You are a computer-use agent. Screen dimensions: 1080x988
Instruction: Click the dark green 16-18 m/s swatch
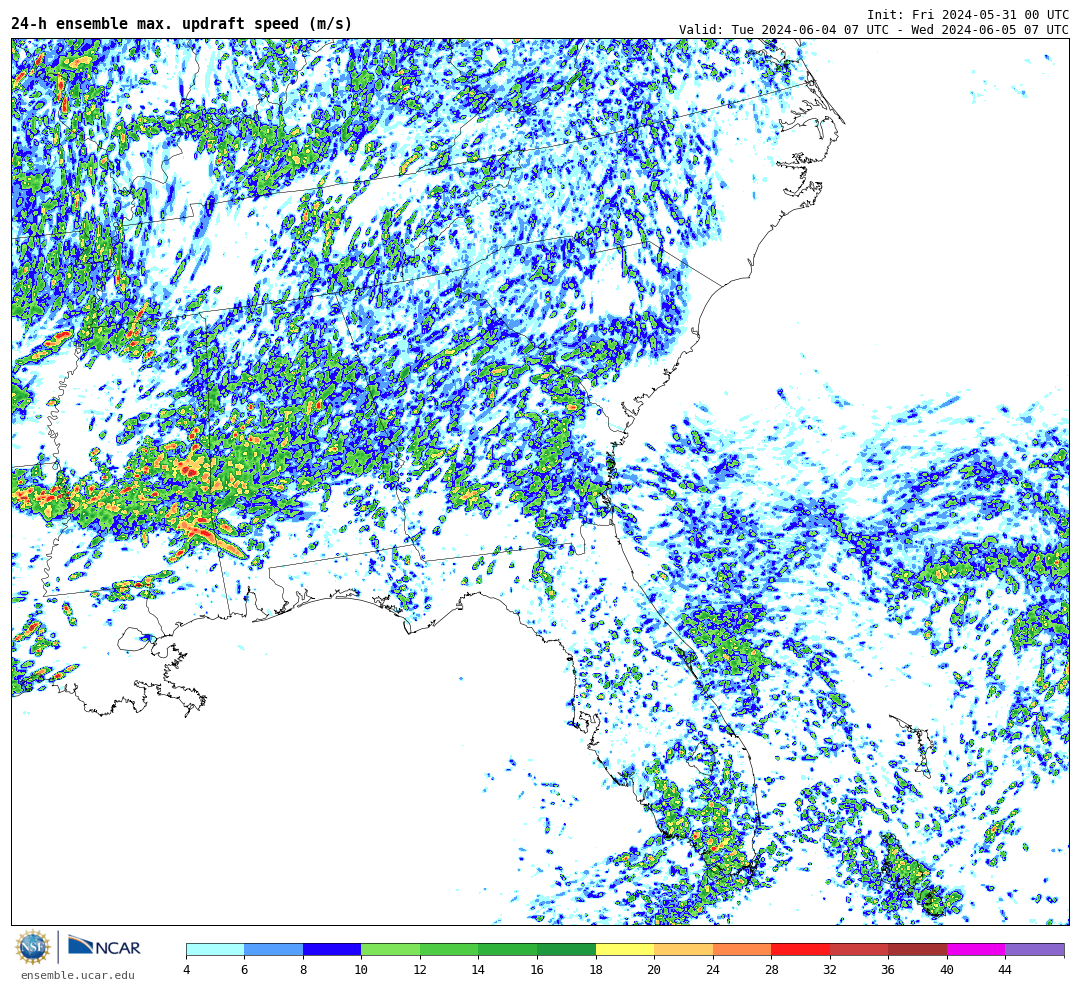pos(566,949)
